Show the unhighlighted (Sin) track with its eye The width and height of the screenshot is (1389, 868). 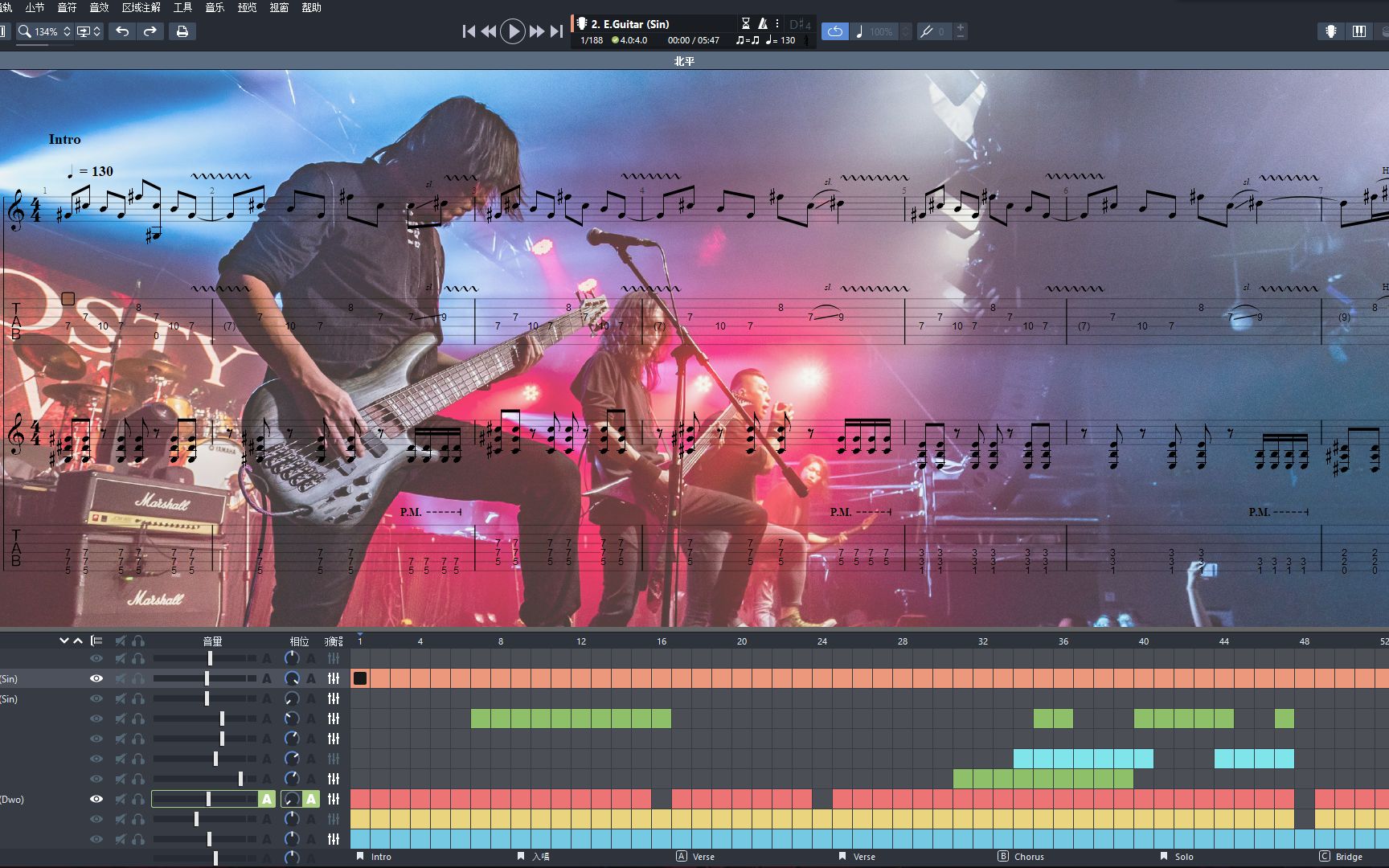[96, 698]
